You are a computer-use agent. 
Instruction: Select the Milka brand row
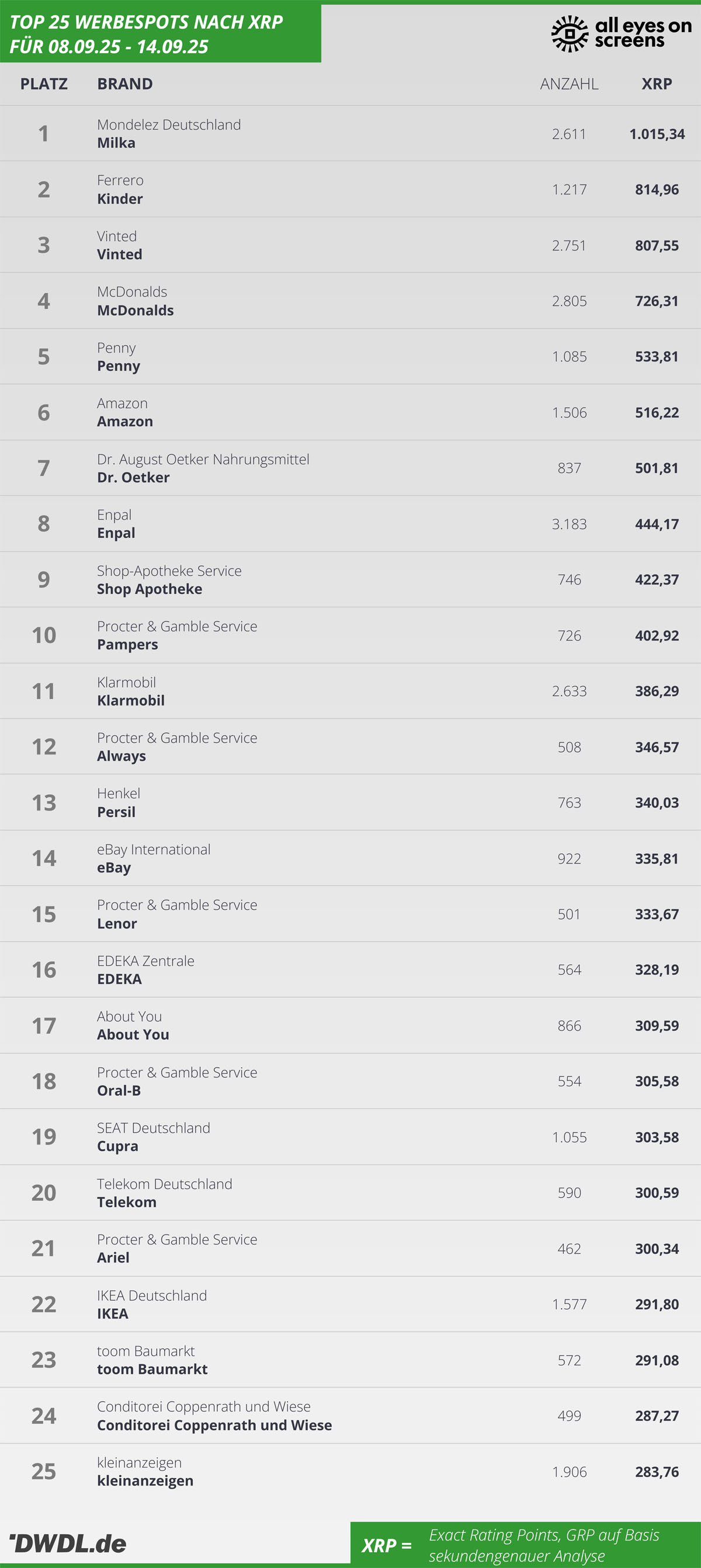point(350,133)
